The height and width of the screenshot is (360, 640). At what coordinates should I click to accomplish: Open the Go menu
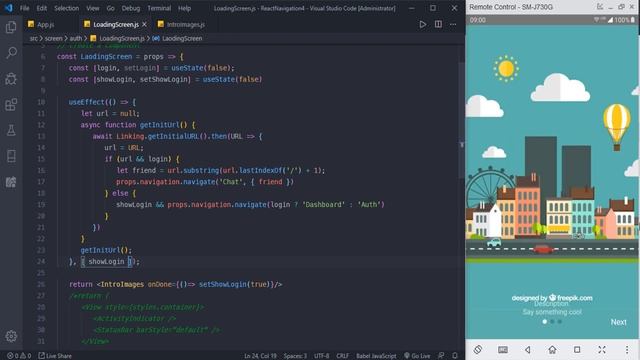click(111, 8)
